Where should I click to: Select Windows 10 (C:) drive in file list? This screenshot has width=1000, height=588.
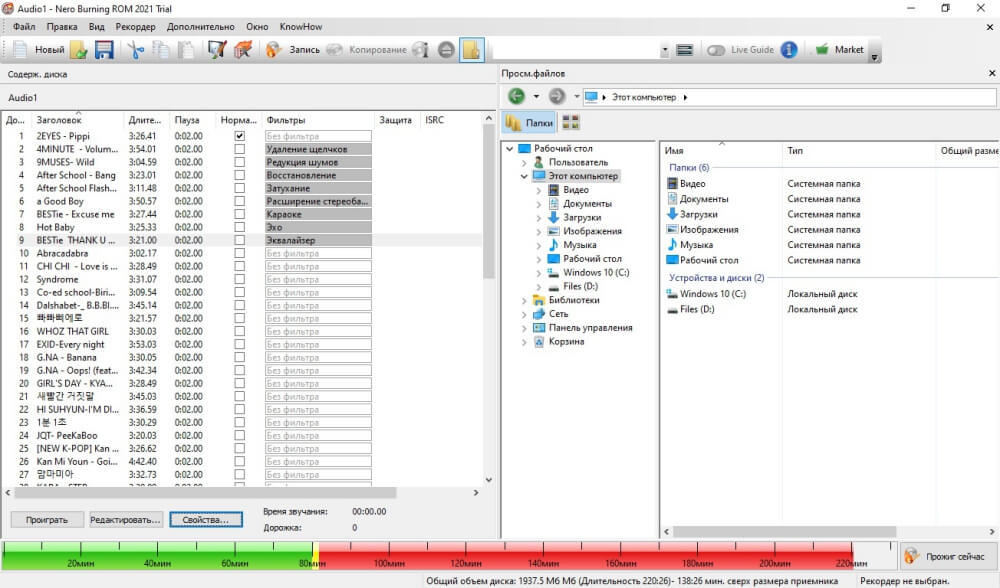click(706, 293)
